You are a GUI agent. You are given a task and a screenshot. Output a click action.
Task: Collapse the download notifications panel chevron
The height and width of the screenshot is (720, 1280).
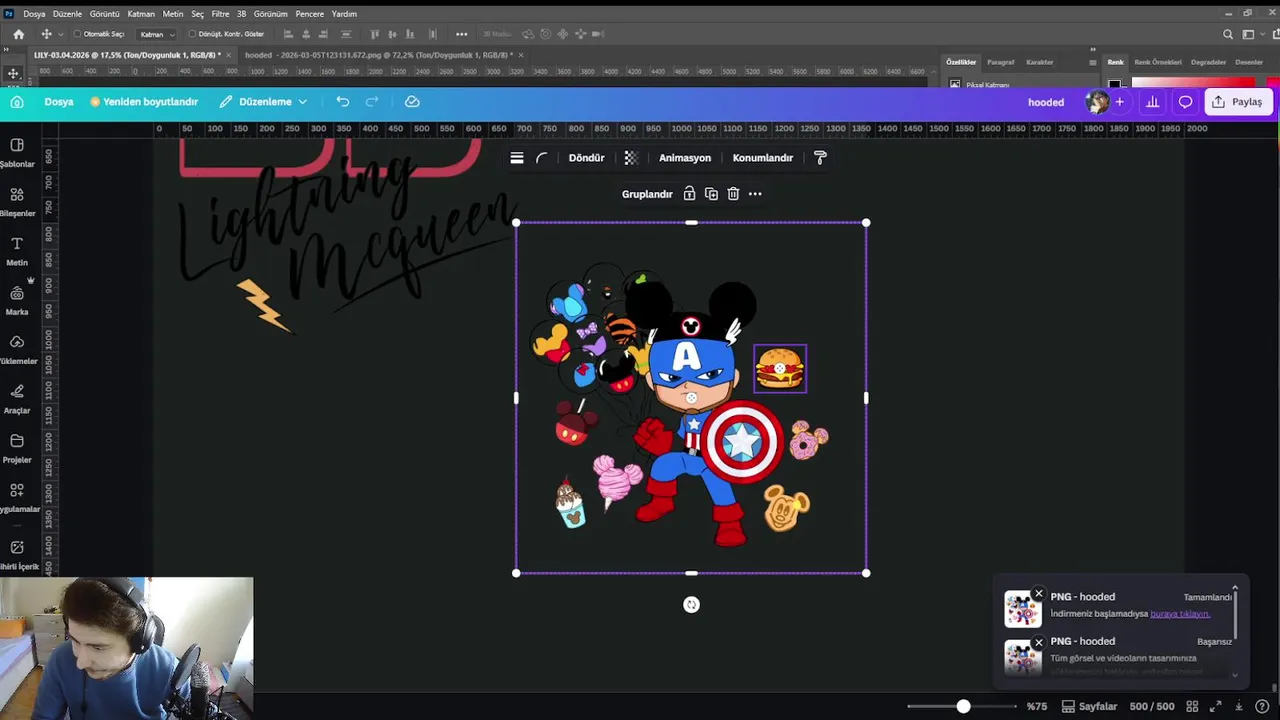point(1235,588)
